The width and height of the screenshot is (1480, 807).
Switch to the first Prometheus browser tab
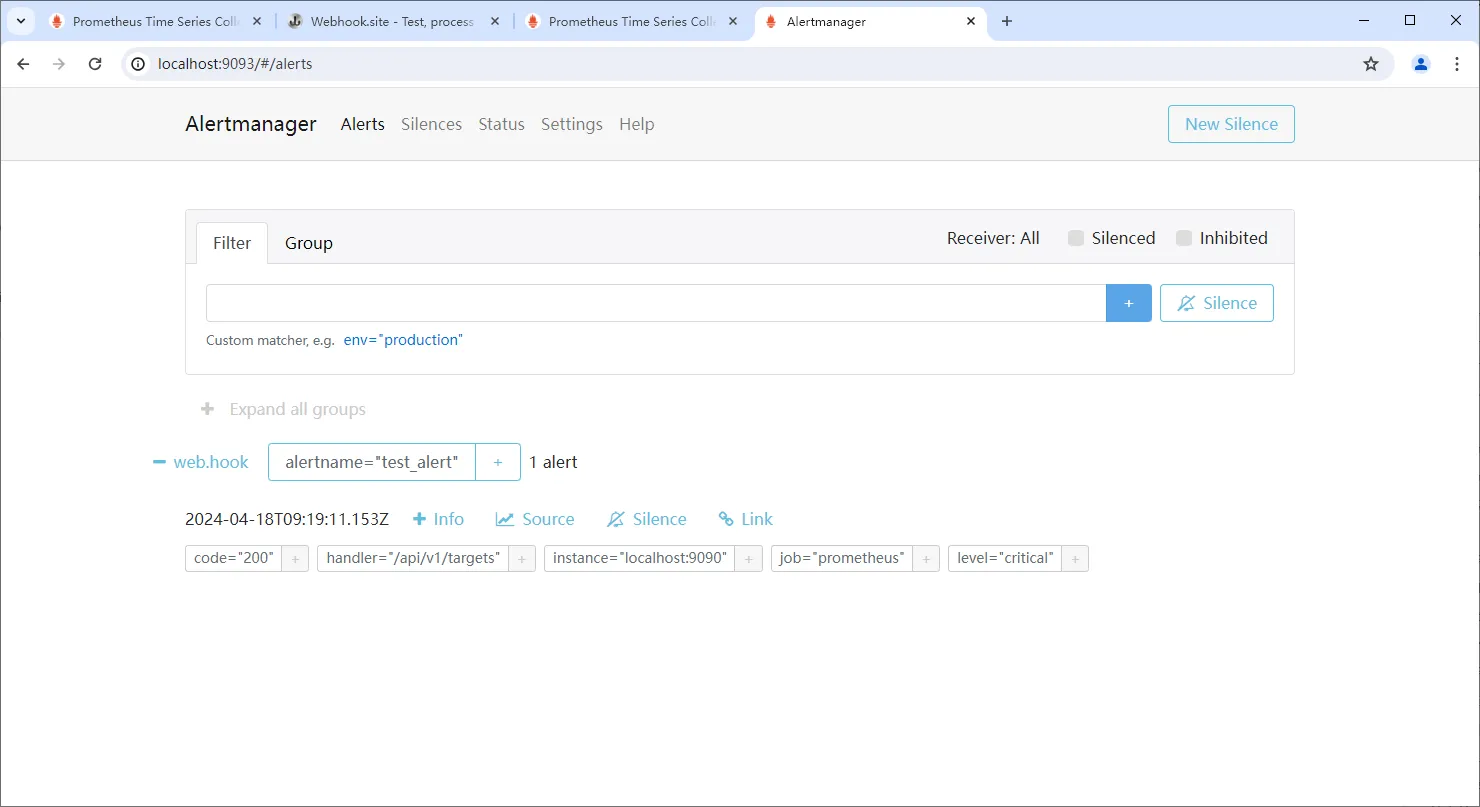click(x=156, y=21)
